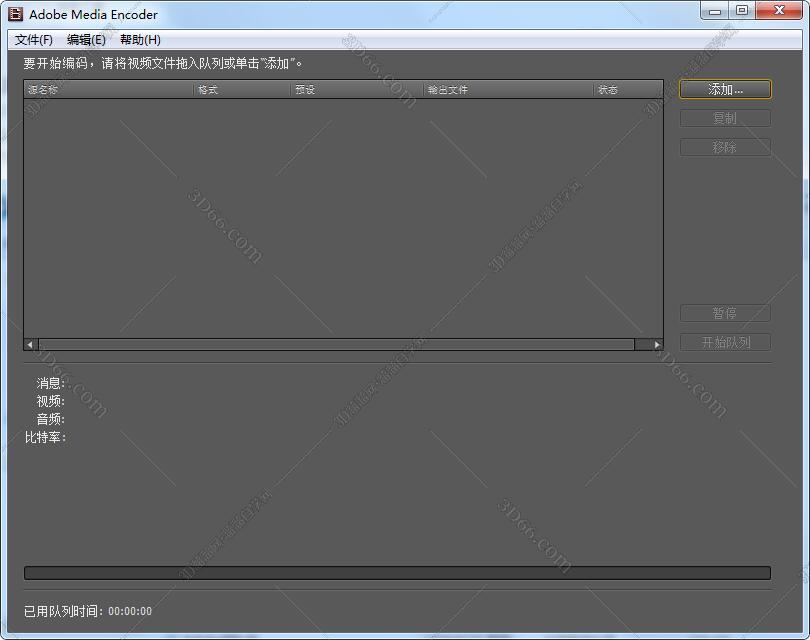The height and width of the screenshot is (640, 810).
Task: Click the 状态 column header
Action: click(627, 90)
